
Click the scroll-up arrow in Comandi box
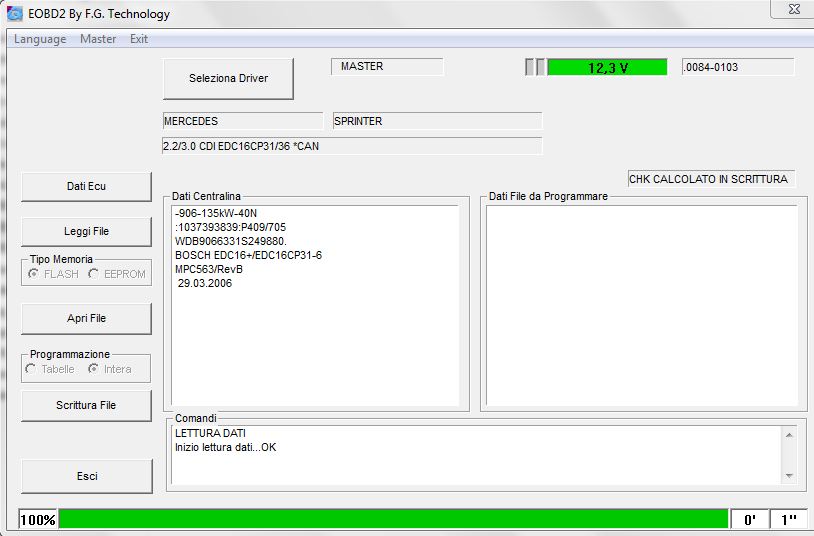789,435
